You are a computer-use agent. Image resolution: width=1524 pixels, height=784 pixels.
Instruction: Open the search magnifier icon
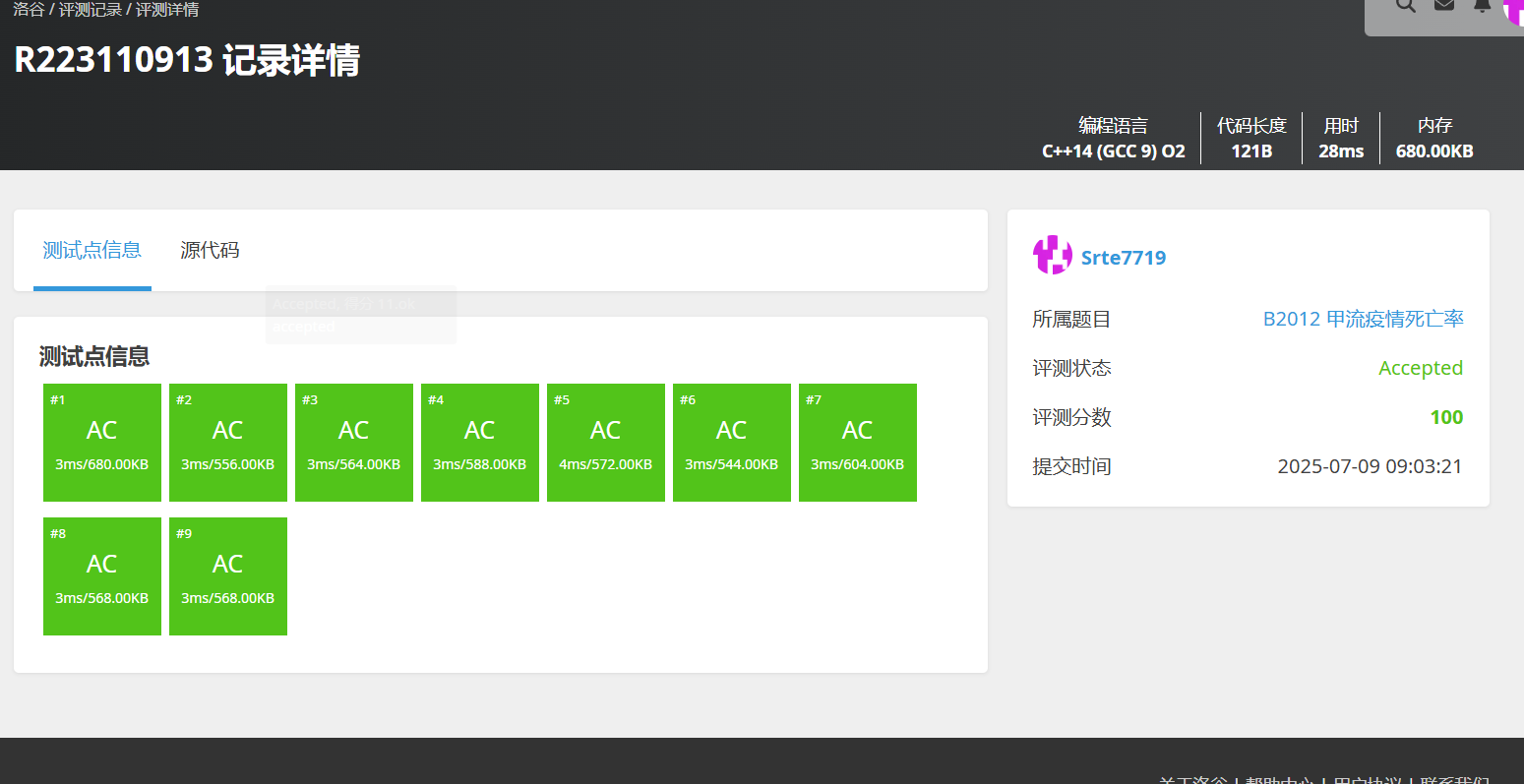click(x=1406, y=5)
